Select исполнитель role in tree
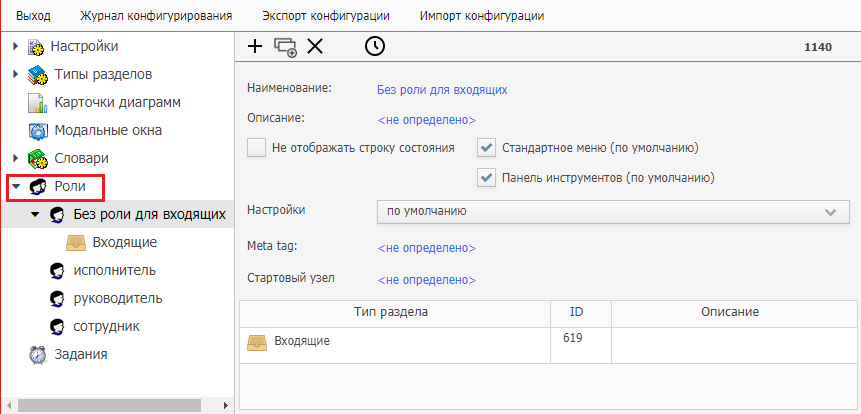 pyautogui.click(x=114, y=271)
